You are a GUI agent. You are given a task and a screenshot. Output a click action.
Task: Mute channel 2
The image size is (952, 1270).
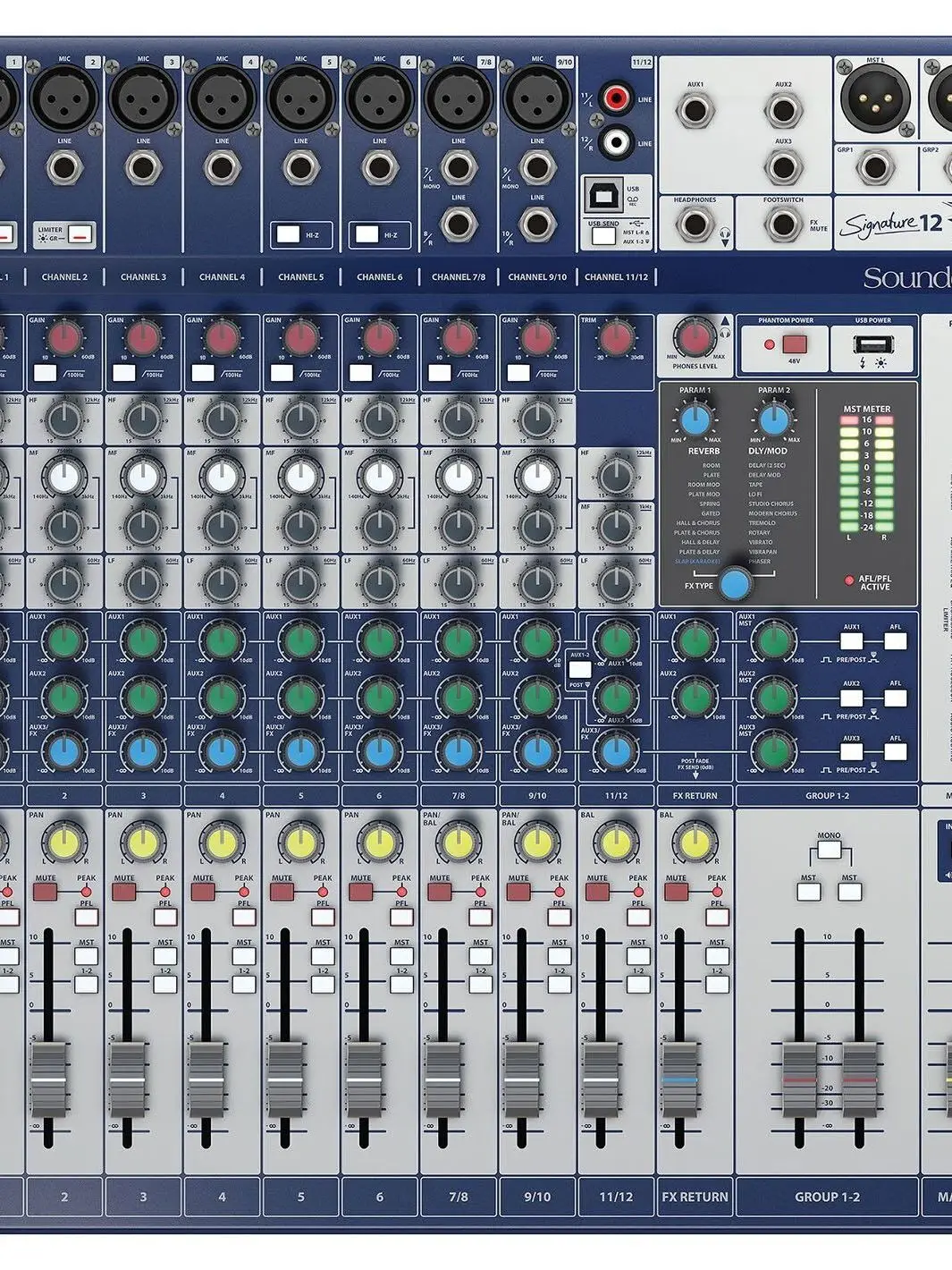coord(46,892)
